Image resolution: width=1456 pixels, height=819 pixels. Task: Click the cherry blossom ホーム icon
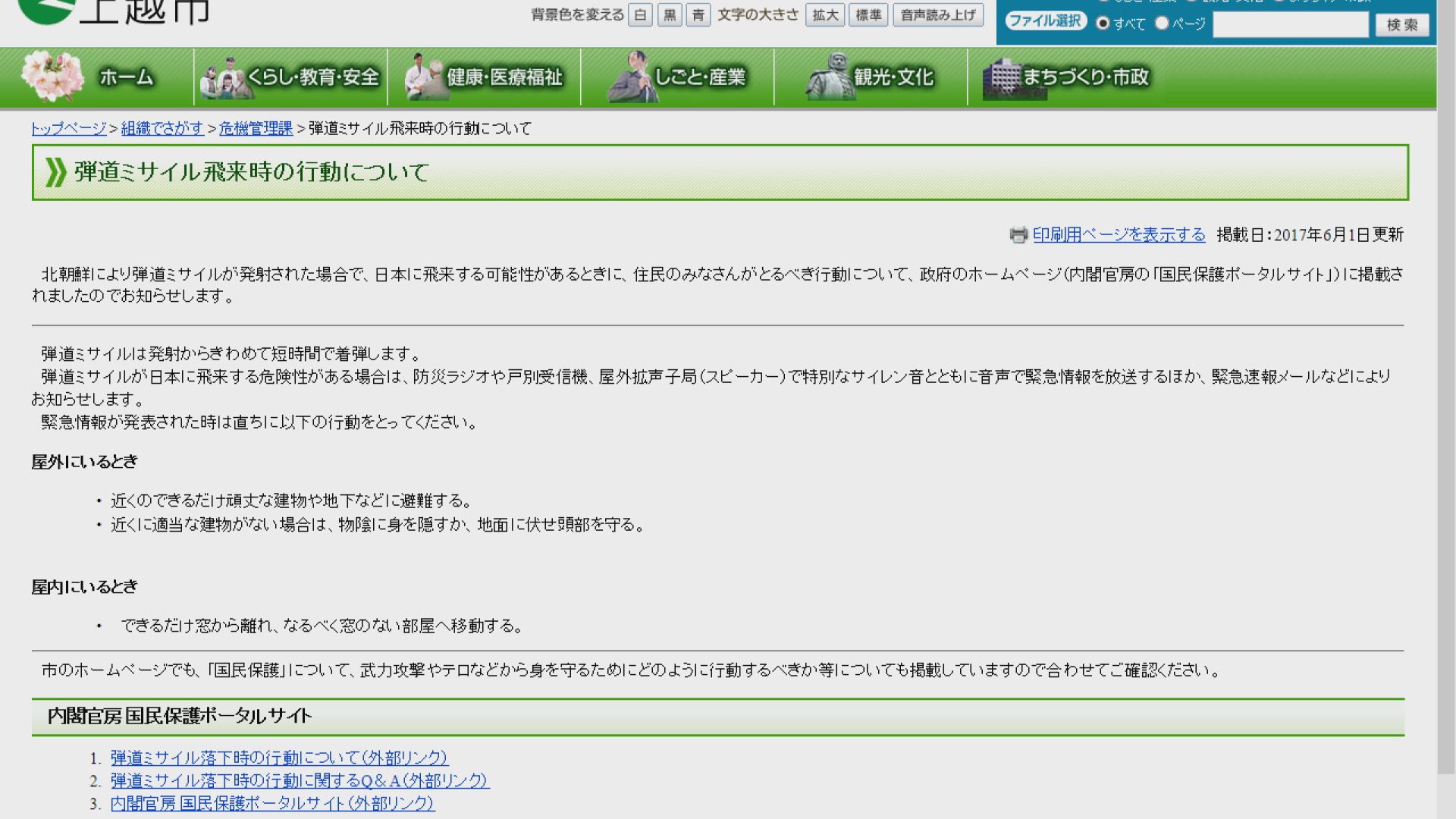pyautogui.click(x=52, y=77)
